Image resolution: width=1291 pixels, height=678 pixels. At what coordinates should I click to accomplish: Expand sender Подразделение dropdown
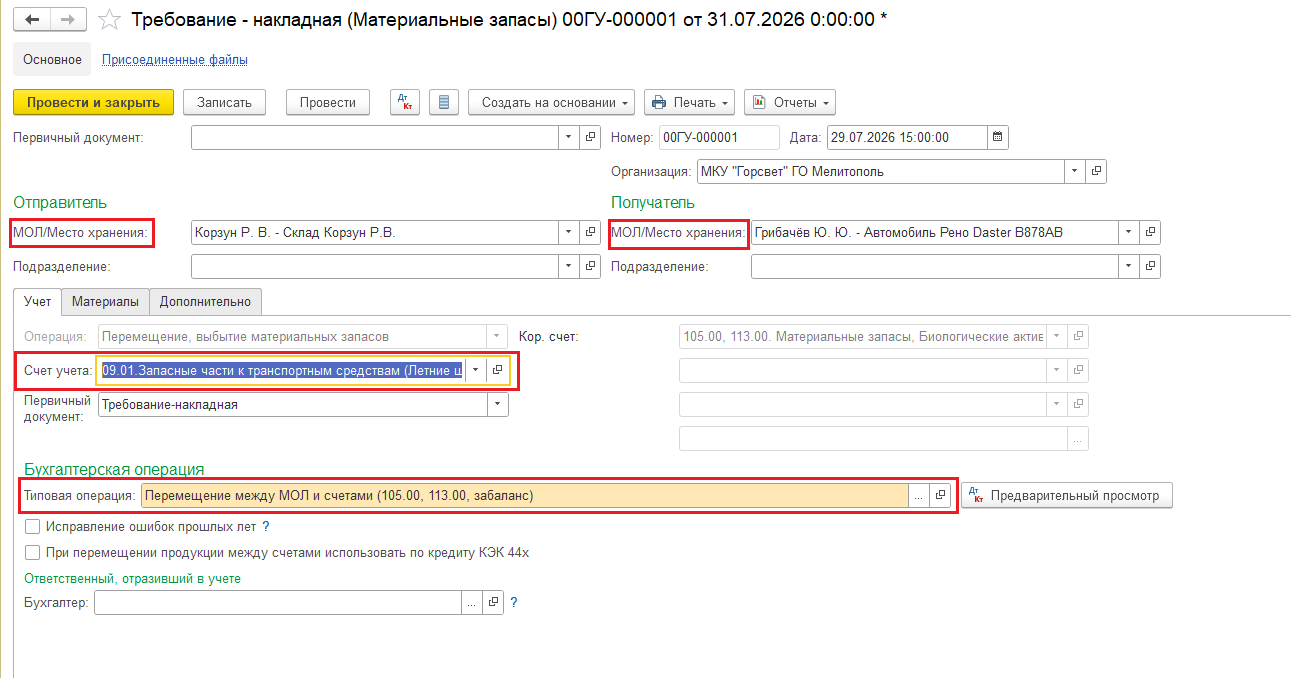[569, 266]
